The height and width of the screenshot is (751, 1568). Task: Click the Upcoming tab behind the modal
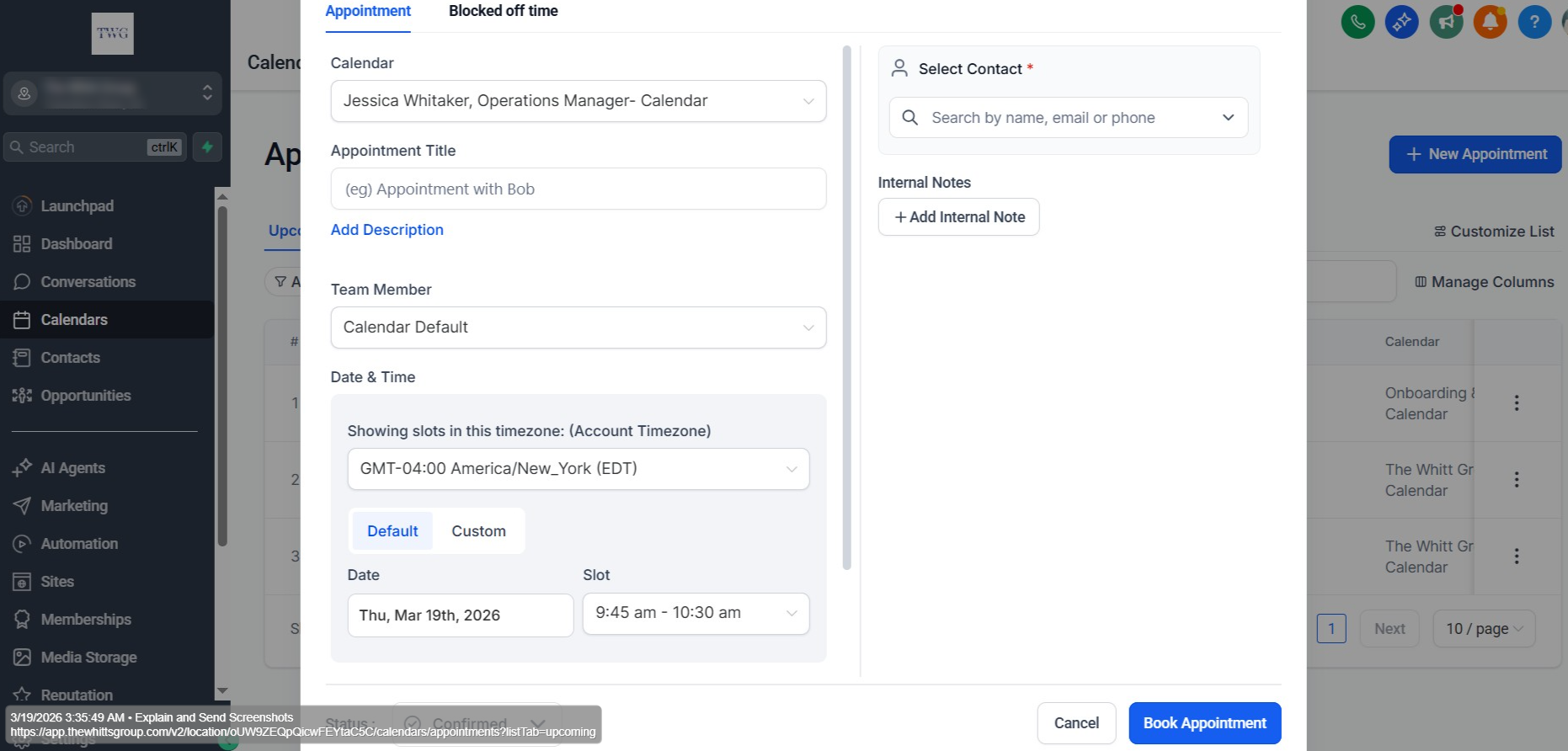pyautogui.click(x=284, y=231)
